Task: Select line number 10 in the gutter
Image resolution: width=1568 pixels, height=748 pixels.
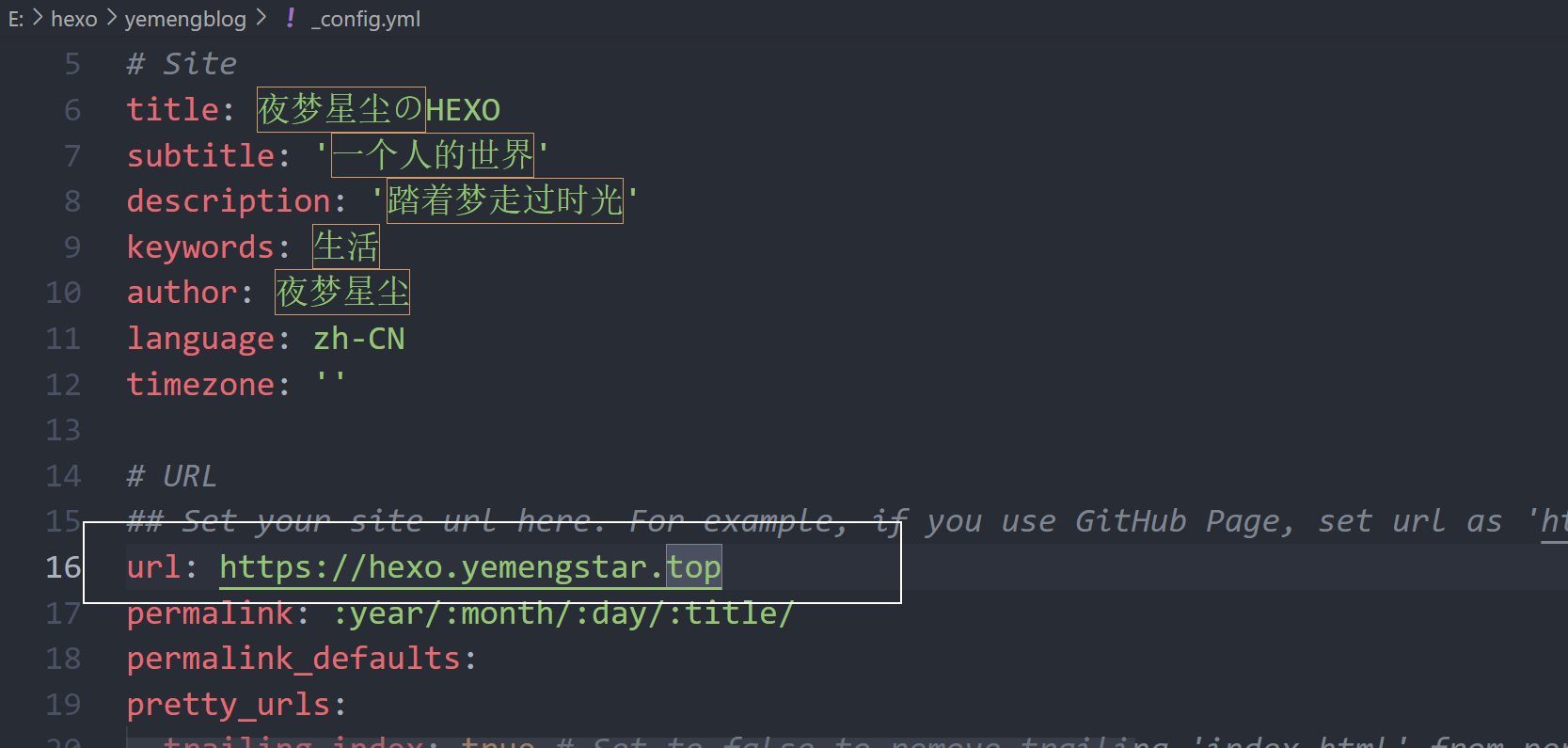Action: pos(63,293)
